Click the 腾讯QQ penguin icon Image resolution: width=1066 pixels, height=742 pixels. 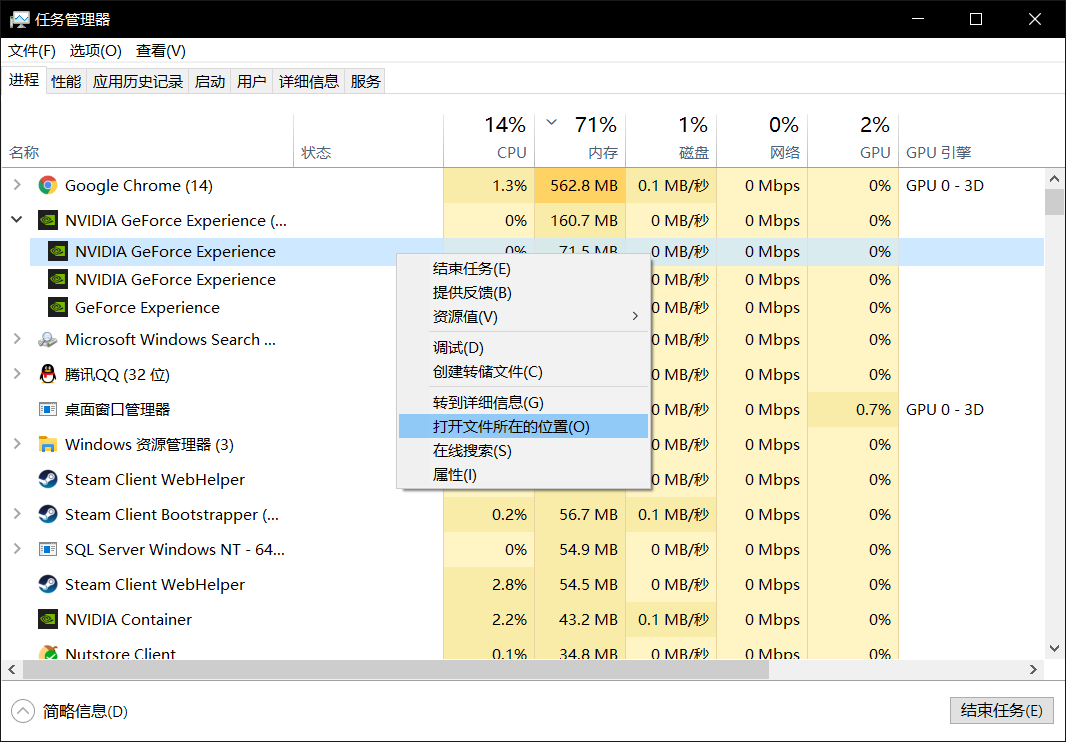[x=48, y=374]
